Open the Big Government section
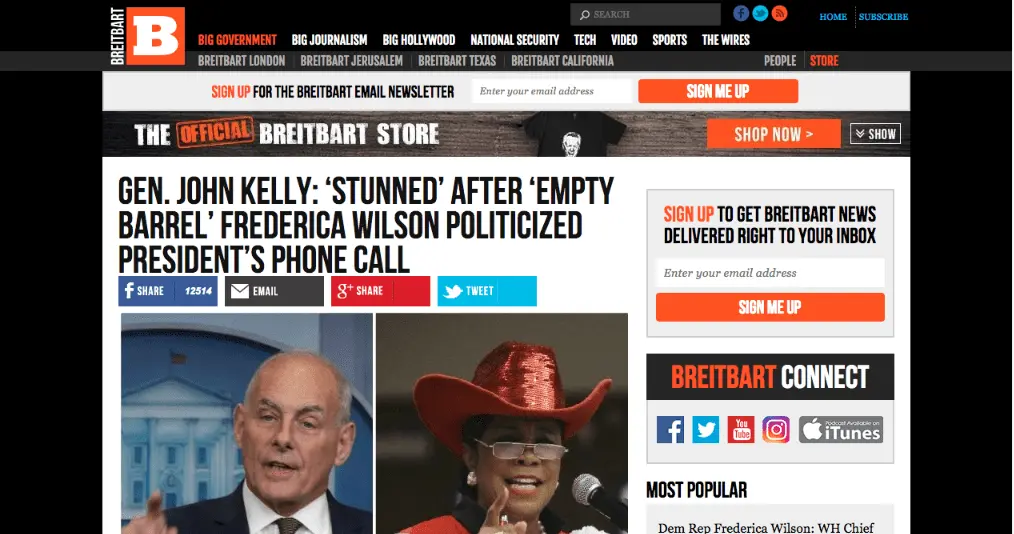 pyautogui.click(x=237, y=40)
